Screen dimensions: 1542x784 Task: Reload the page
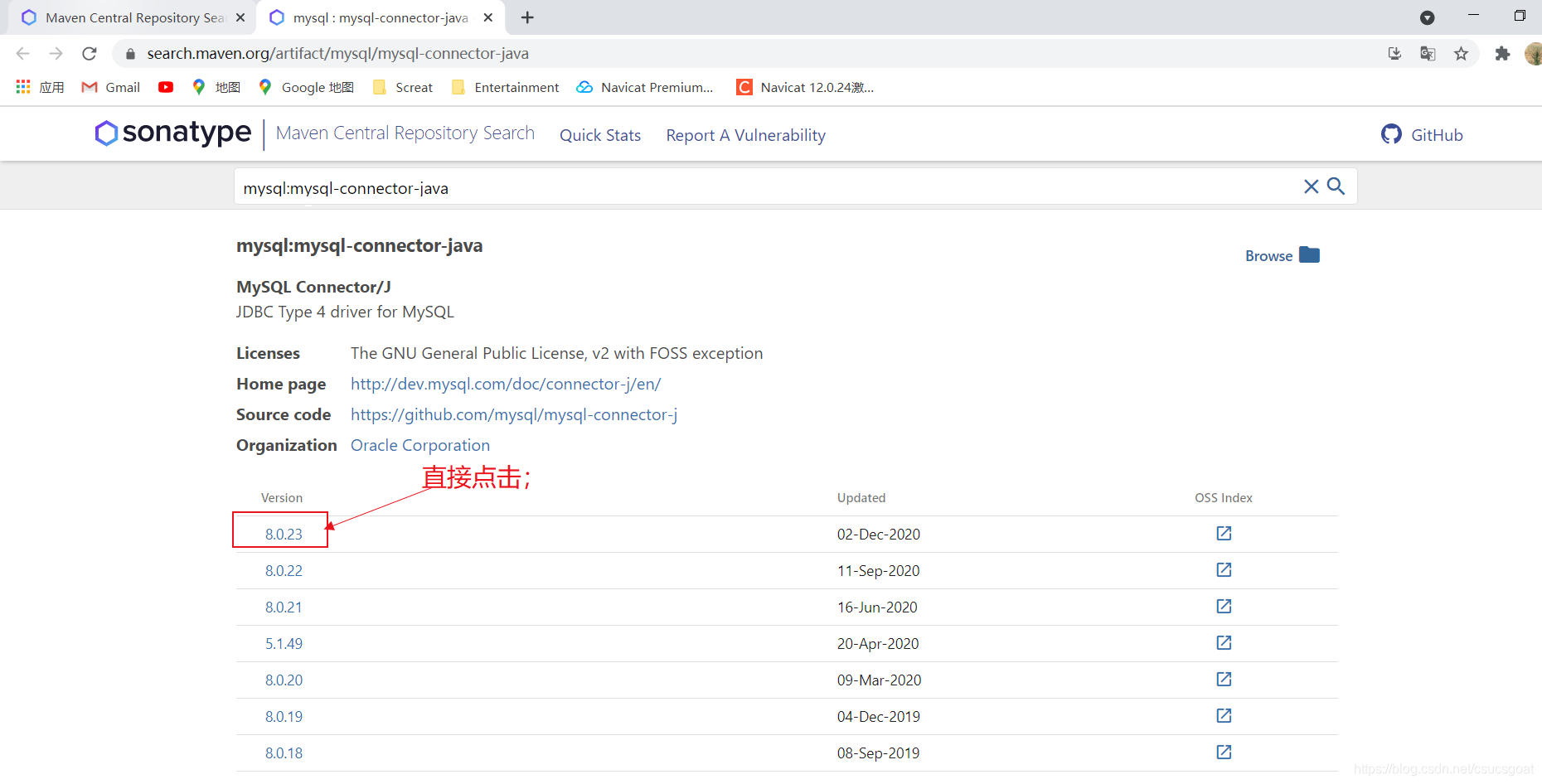point(90,54)
